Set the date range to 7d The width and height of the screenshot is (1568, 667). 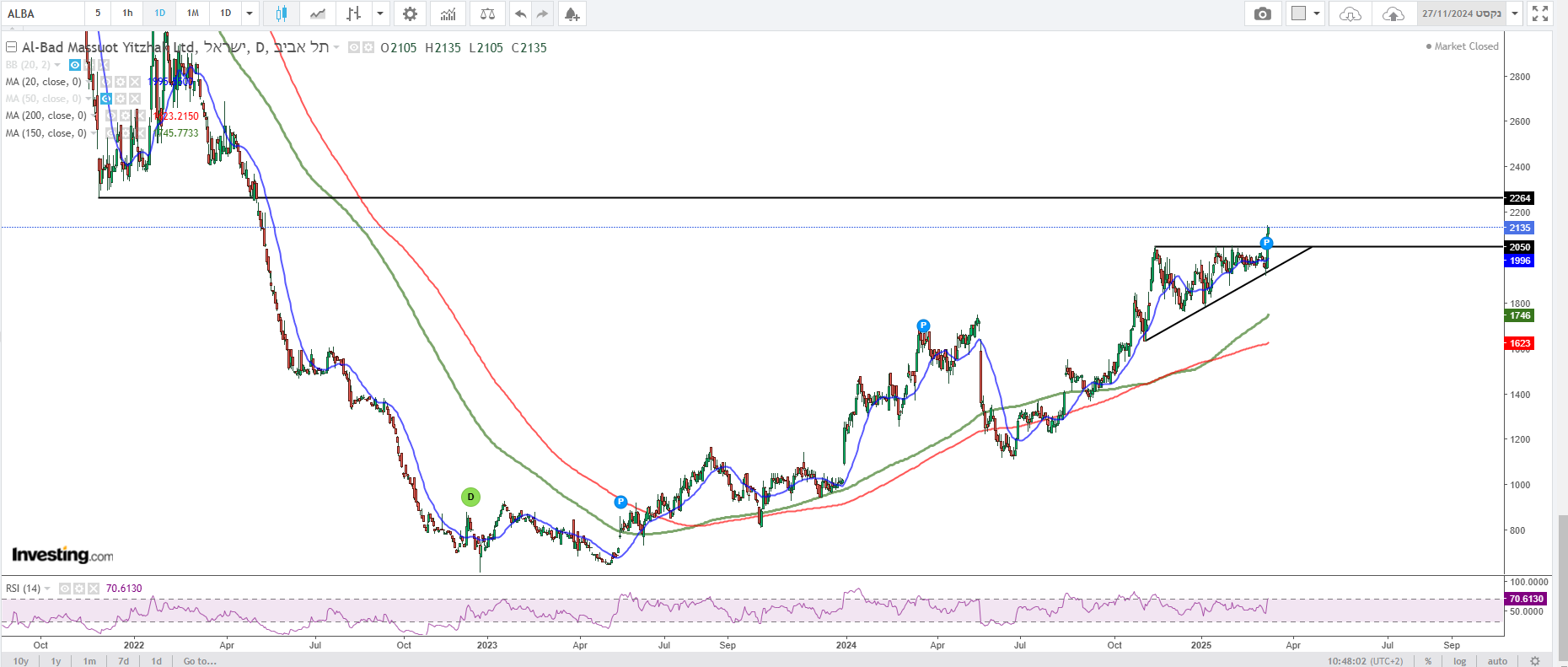124,661
